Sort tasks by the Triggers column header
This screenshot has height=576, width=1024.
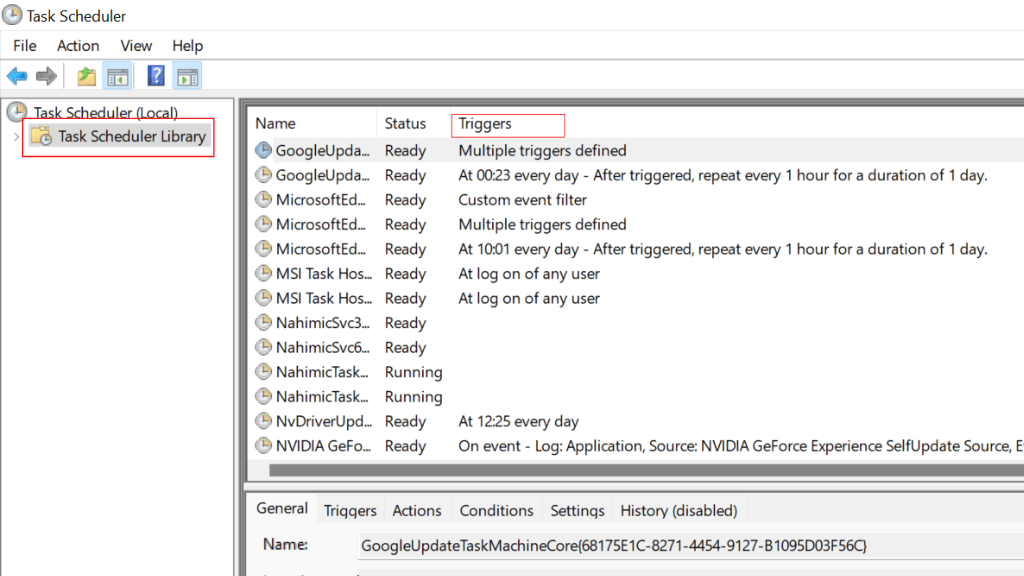(485, 124)
